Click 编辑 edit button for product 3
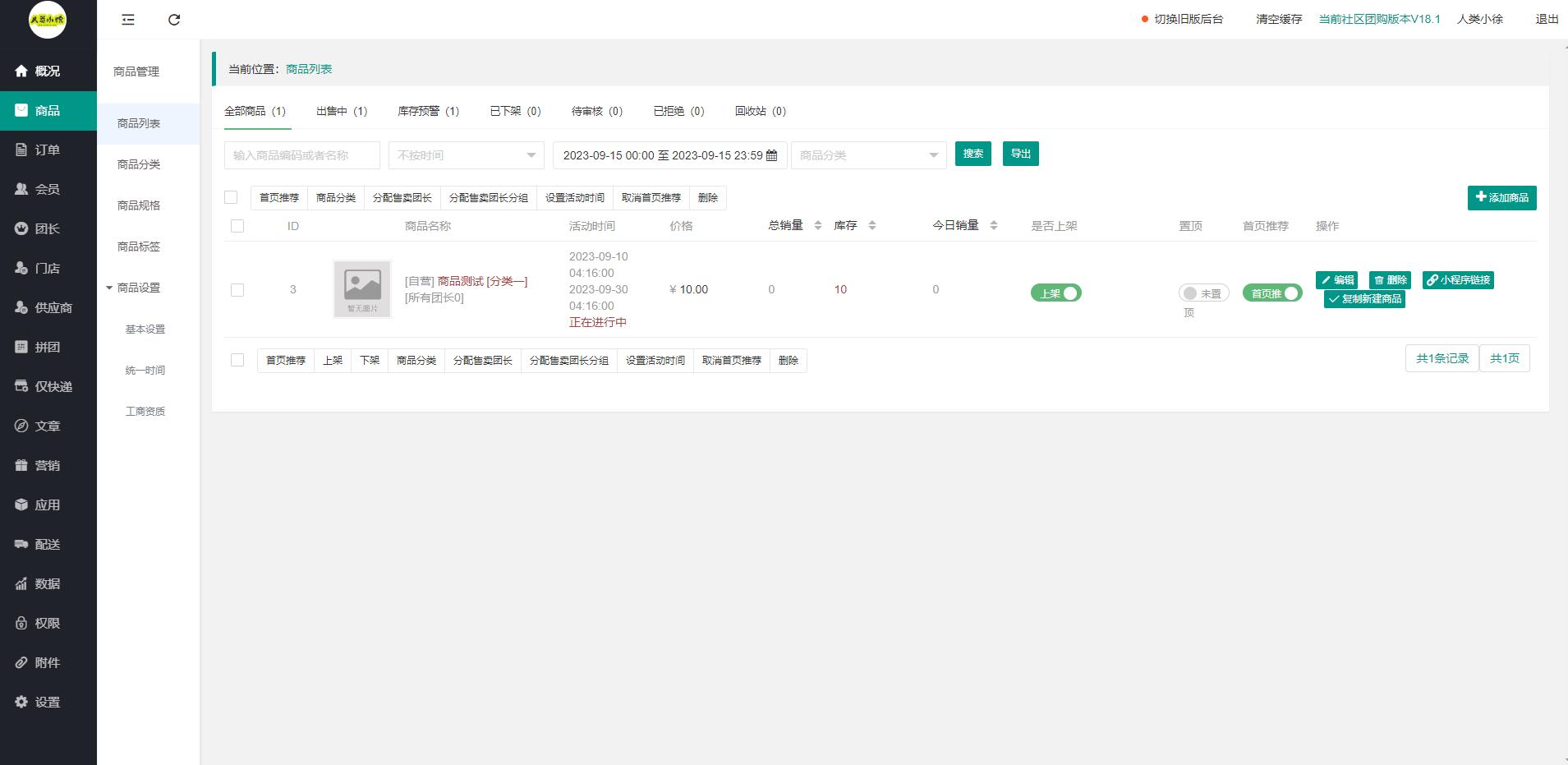1568x765 pixels. coord(1337,280)
